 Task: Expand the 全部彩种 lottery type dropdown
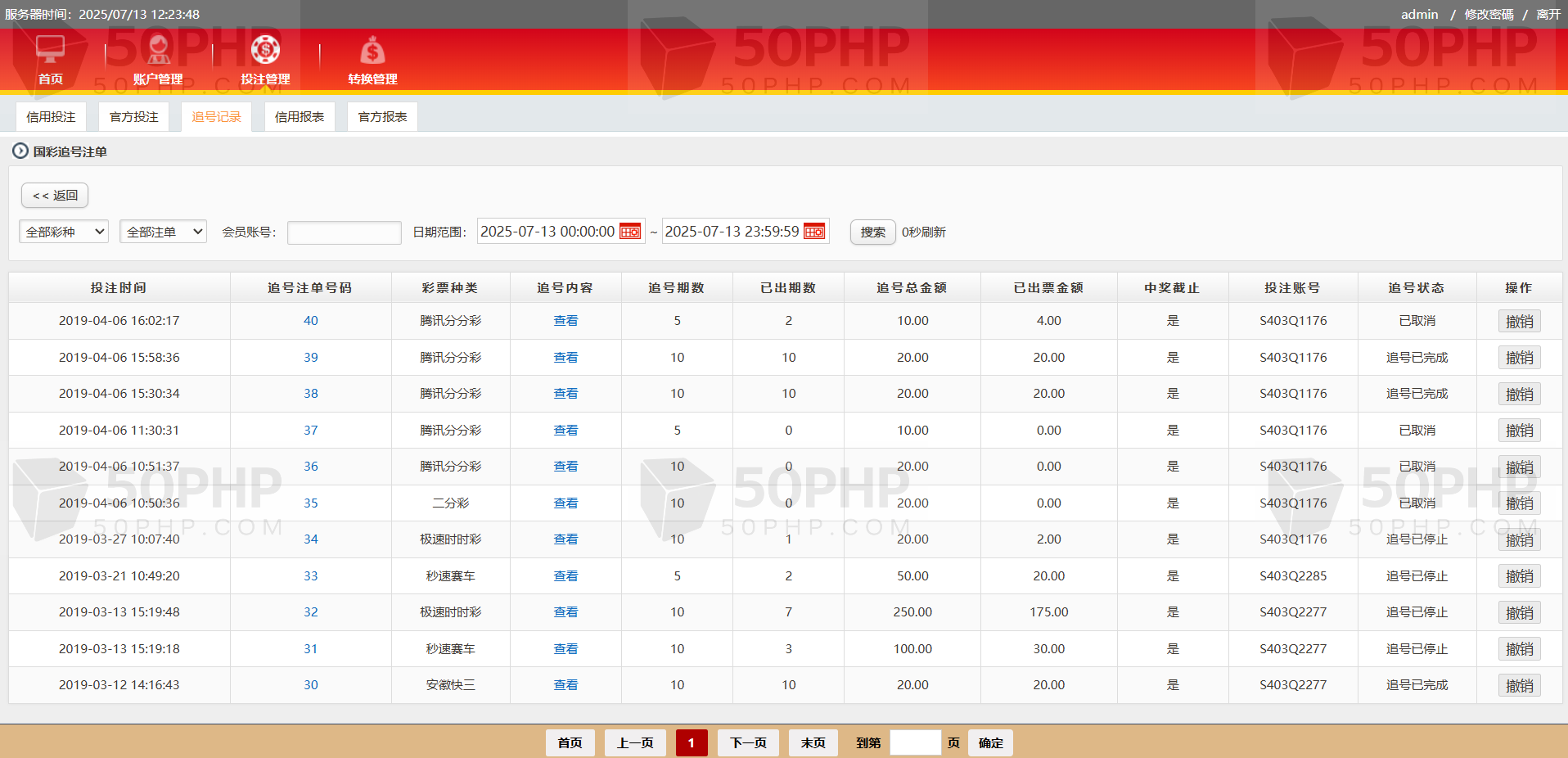(x=64, y=232)
